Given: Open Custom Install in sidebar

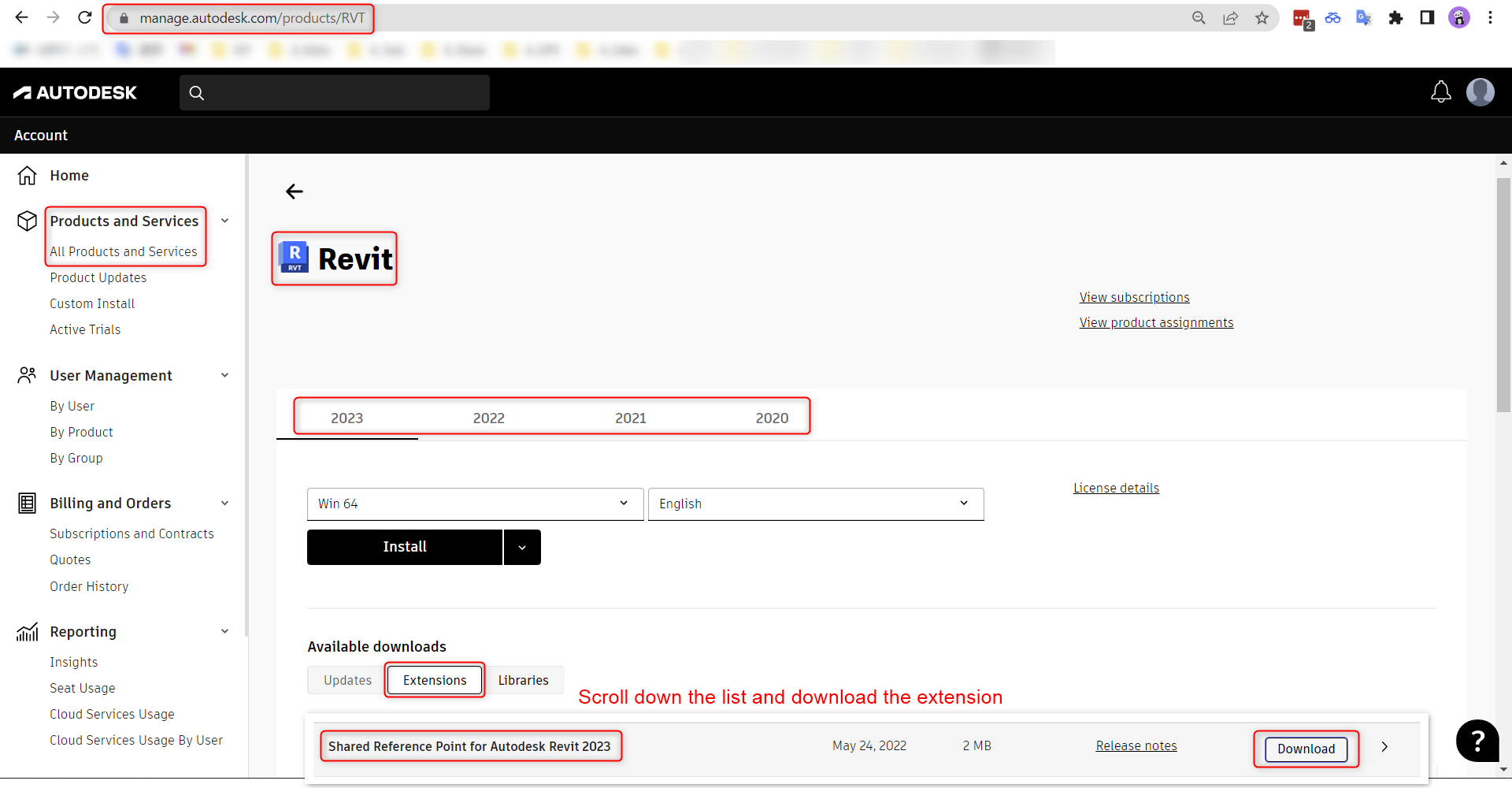Looking at the screenshot, I should click(x=92, y=303).
